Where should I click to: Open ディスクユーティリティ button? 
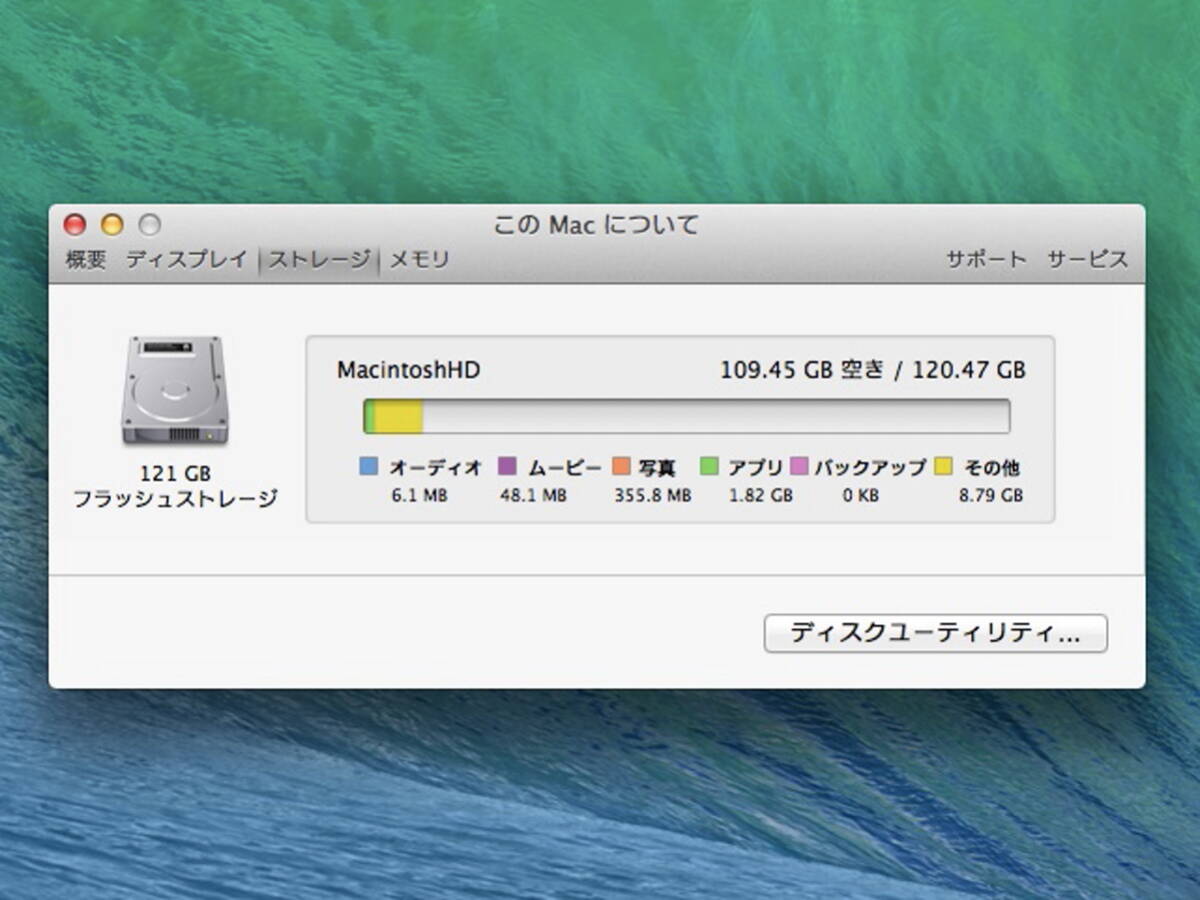[x=935, y=633]
